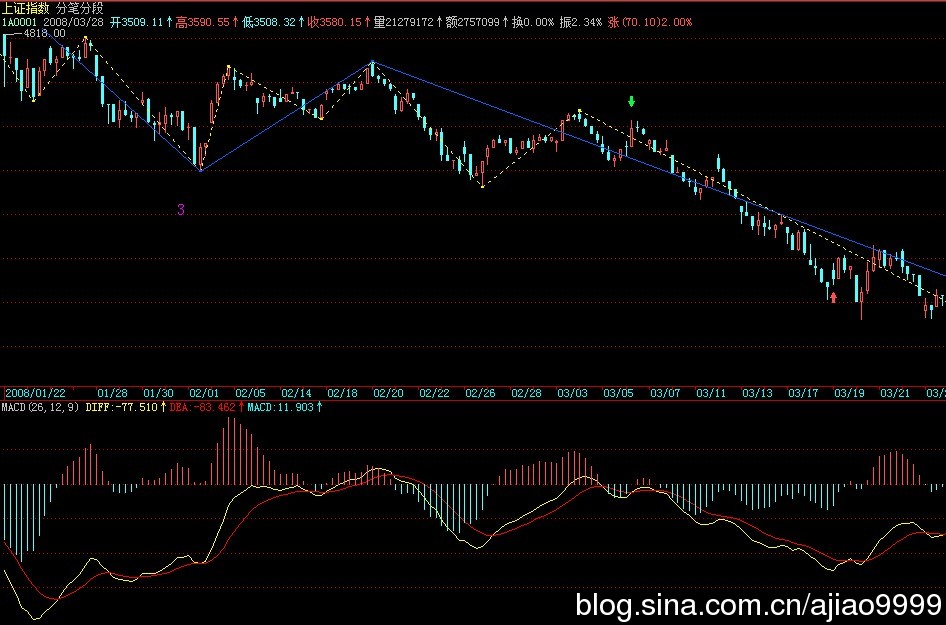Click the 上证指数 index title

pyautogui.click(x=23, y=7)
